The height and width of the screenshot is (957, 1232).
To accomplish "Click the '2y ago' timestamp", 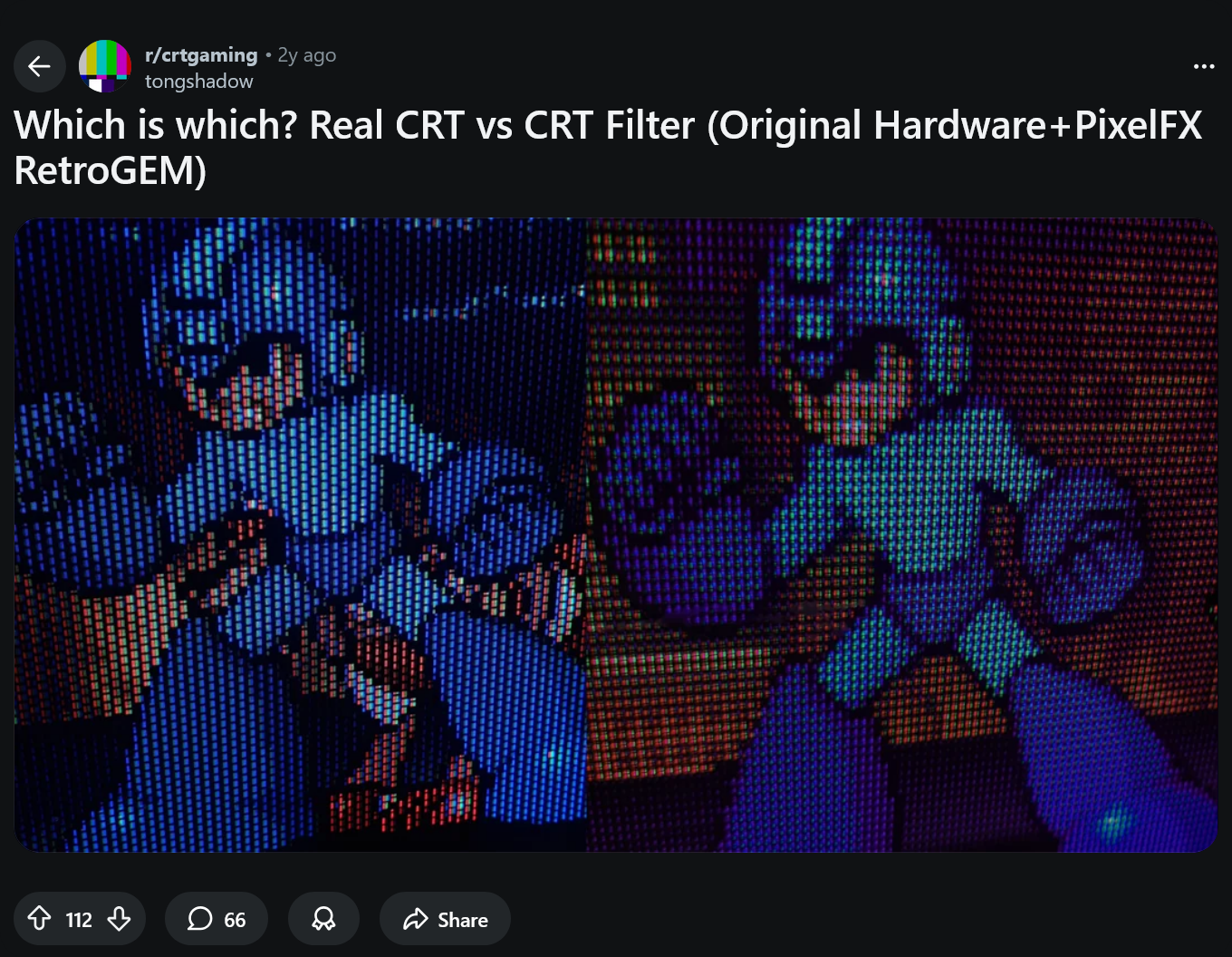I will 307,55.
